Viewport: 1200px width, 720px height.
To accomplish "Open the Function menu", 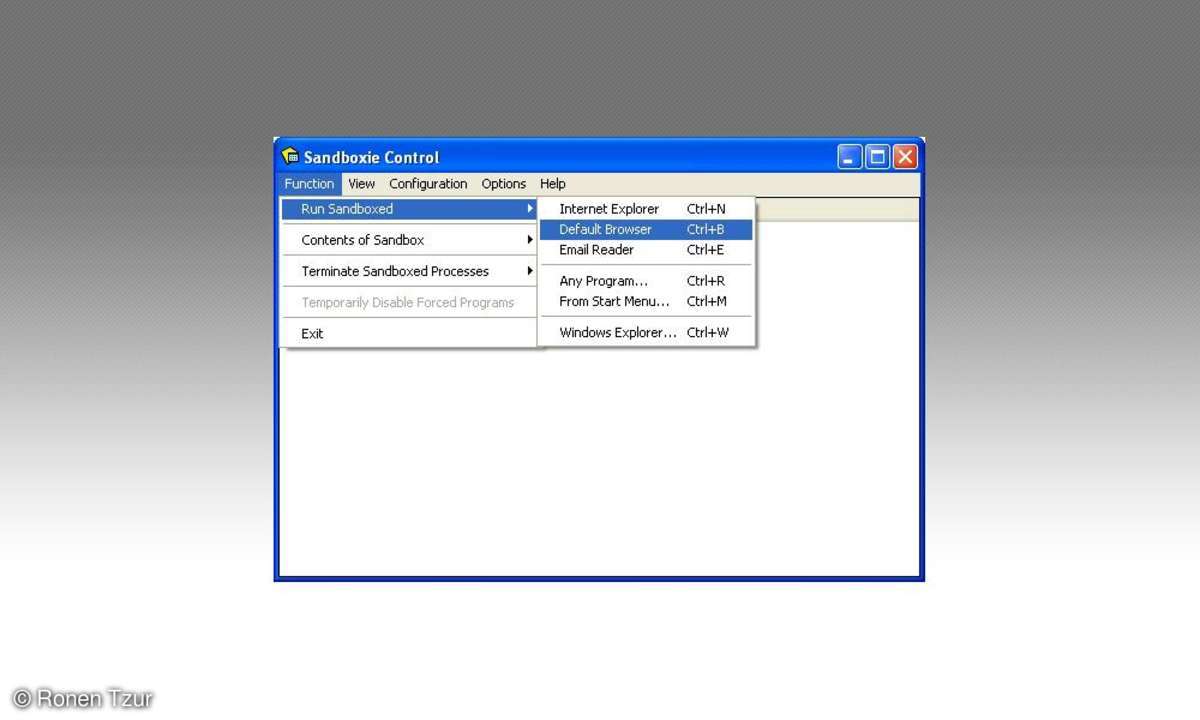I will click(309, 184).
